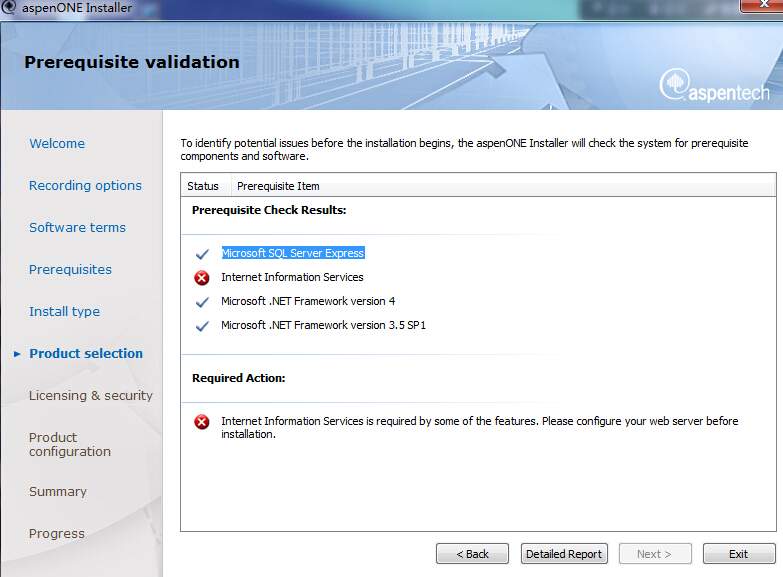Click the checkmark icon beside .NET Framework version 4
This screenshot has height=577, width=783.
(202, 302)
